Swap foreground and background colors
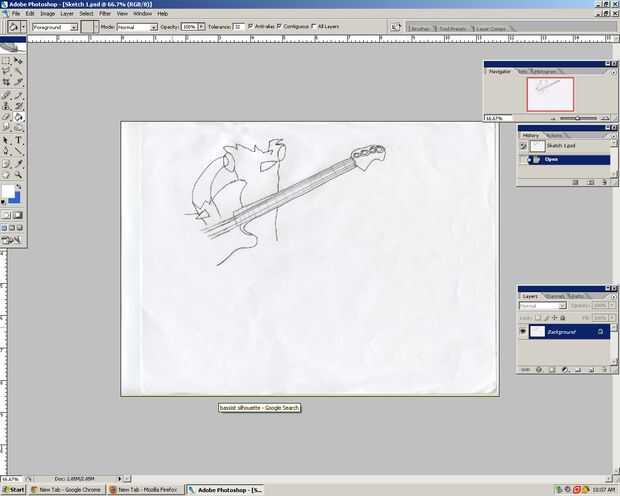The height and width of the screenshot is (496, 620). 18,187
